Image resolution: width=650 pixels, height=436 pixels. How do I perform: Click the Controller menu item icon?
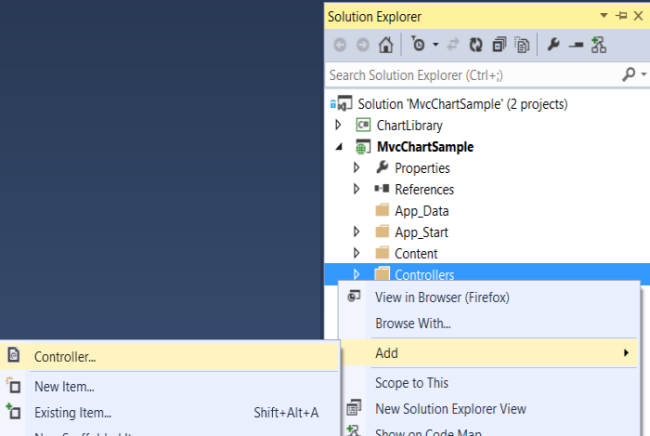pyautogui.click(x=14, y=355)
